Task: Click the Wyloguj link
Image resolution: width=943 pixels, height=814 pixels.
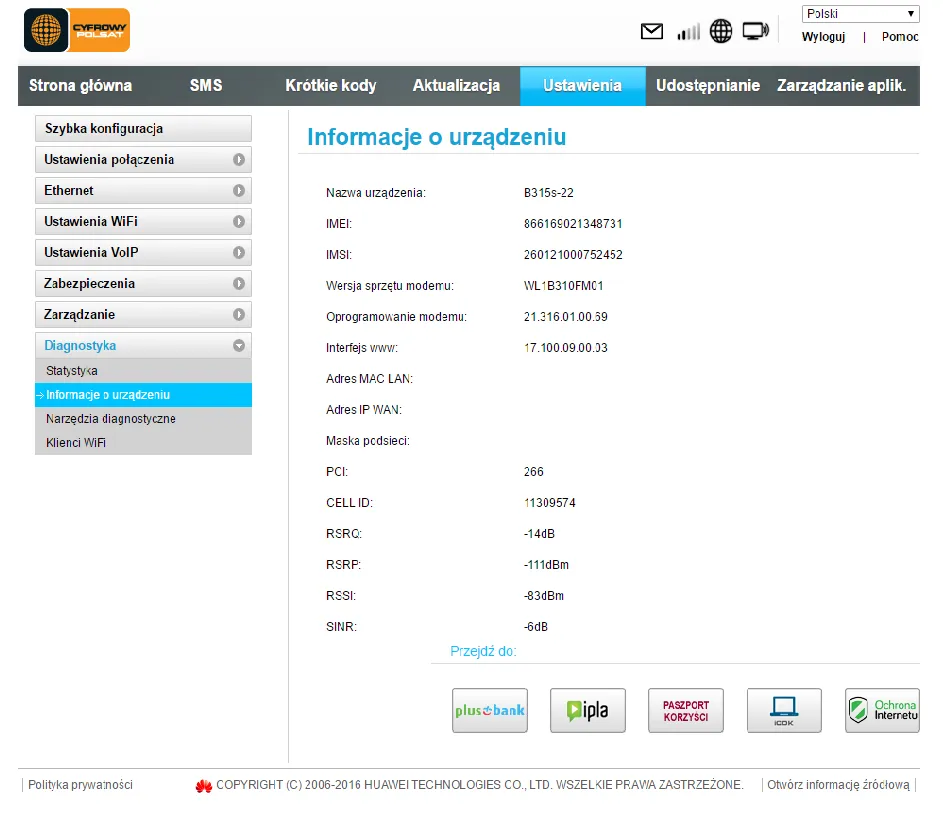Action: click(823, 37)
